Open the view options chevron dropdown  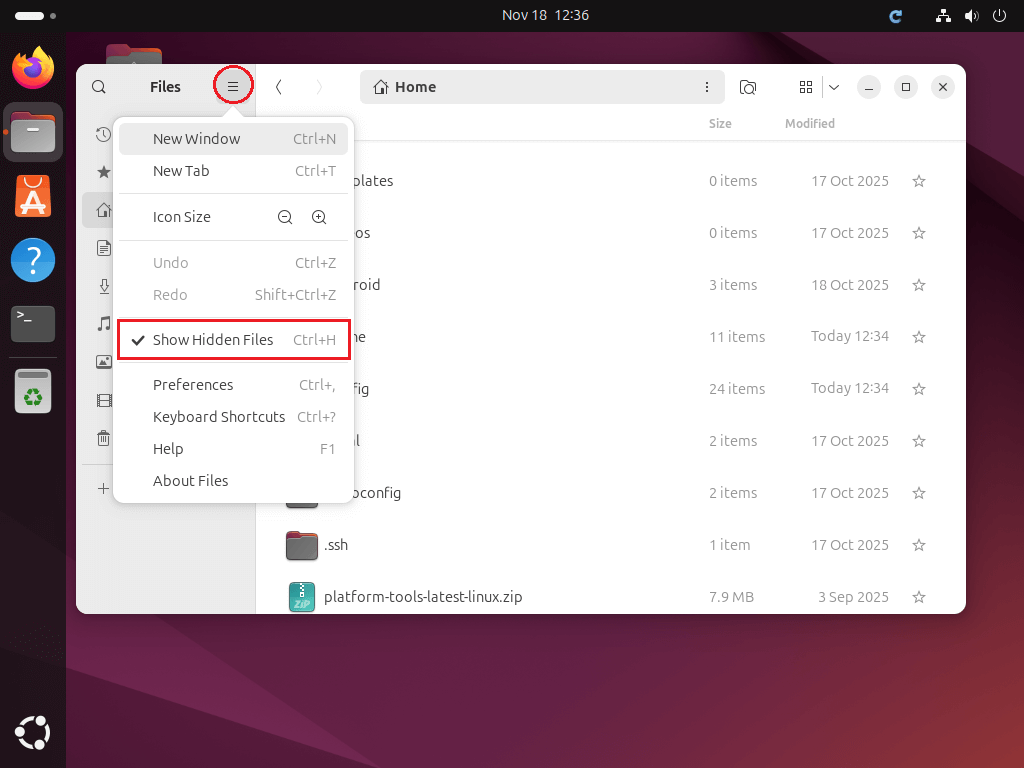tap(834, 87)
